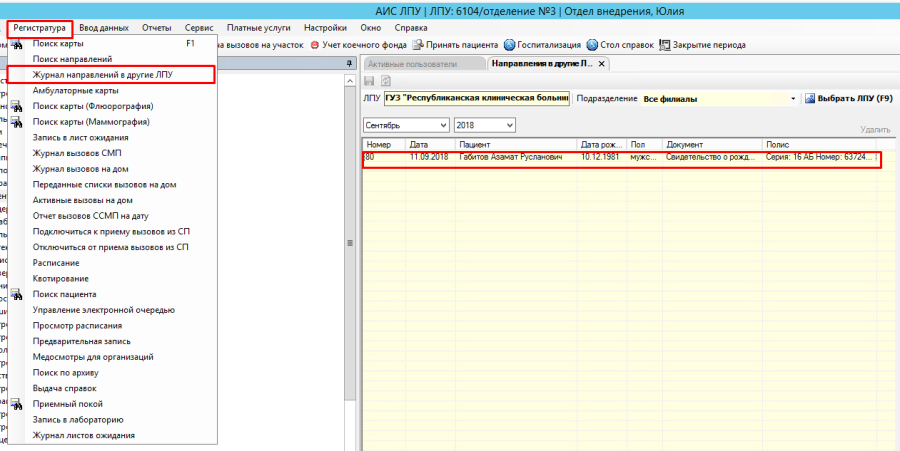Open the Справка menu
900x451 pixels.
[411, 28]
